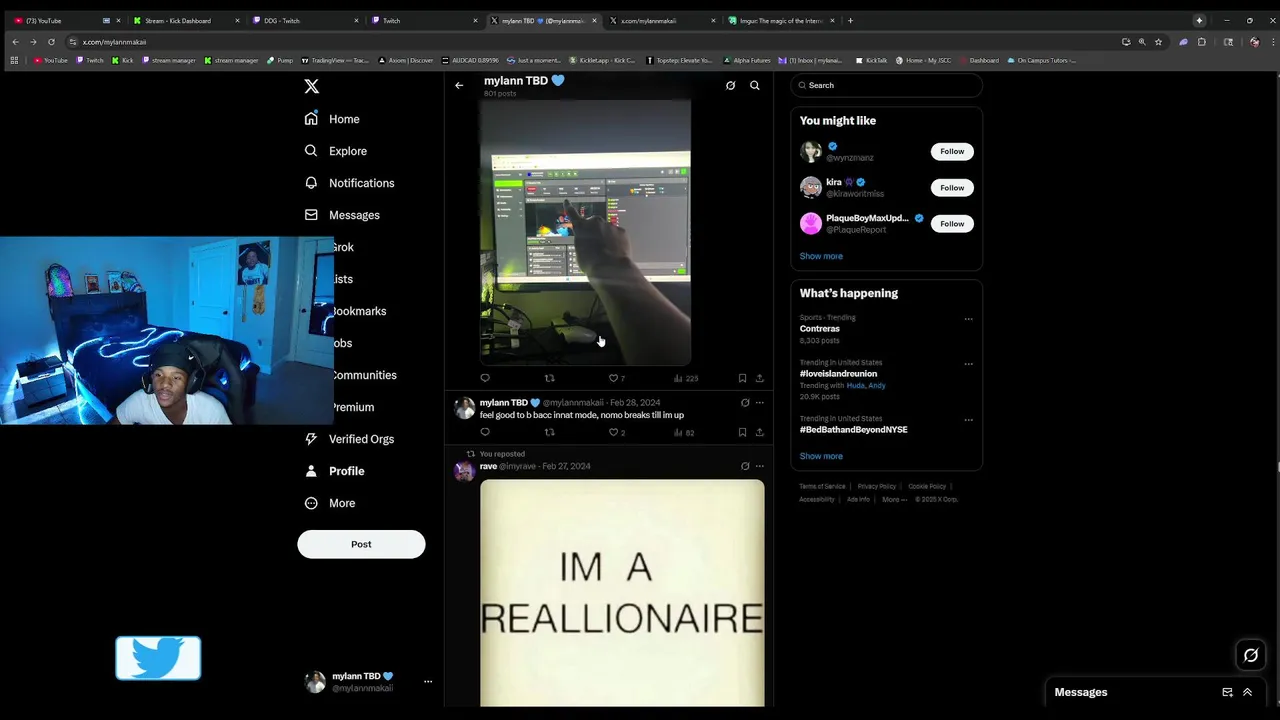Click the Messages envelope icon
The image size is (1280, 720).
[311, 215]
